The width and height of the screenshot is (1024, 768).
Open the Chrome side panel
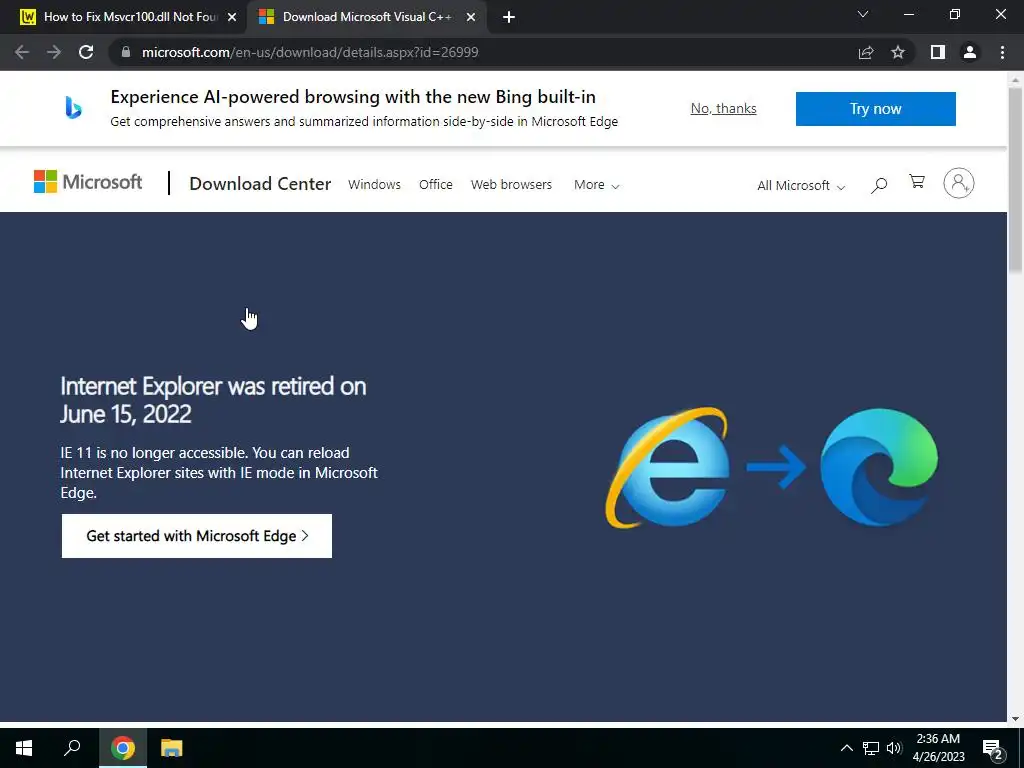point(938,52)
